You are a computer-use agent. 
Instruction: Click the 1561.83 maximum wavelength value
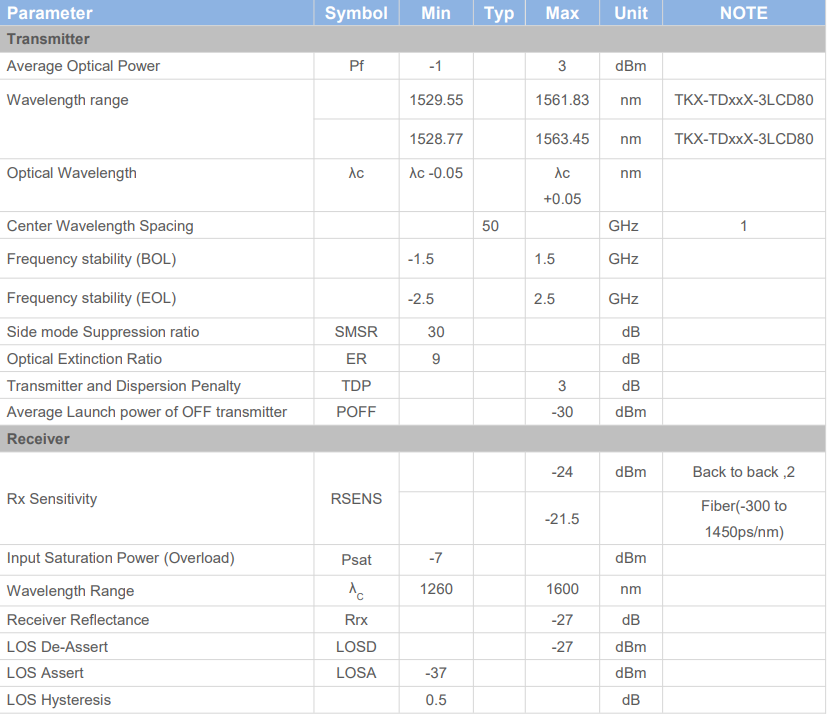coord(562,100)
